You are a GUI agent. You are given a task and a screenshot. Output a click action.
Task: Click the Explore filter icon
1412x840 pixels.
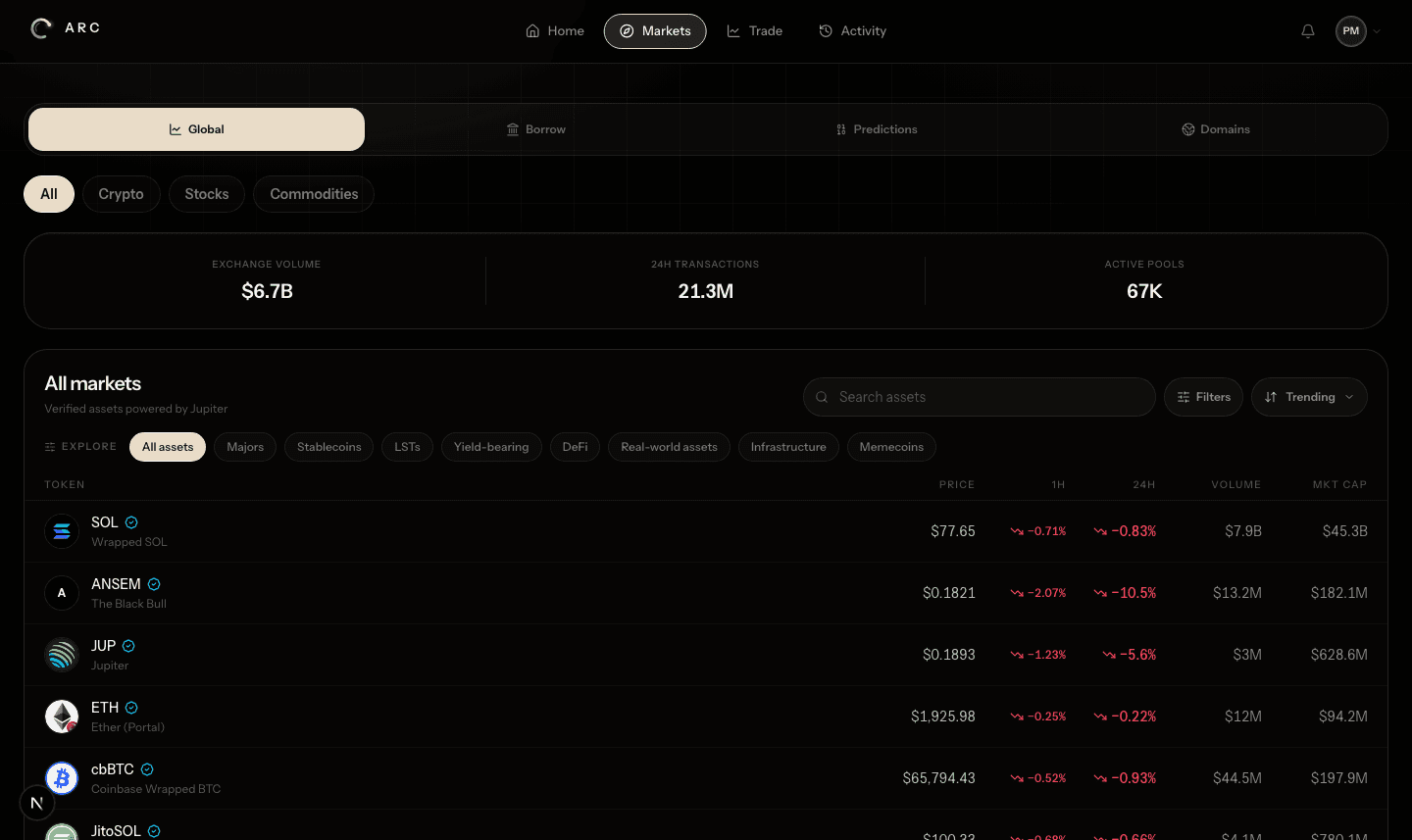pos(50,447)
